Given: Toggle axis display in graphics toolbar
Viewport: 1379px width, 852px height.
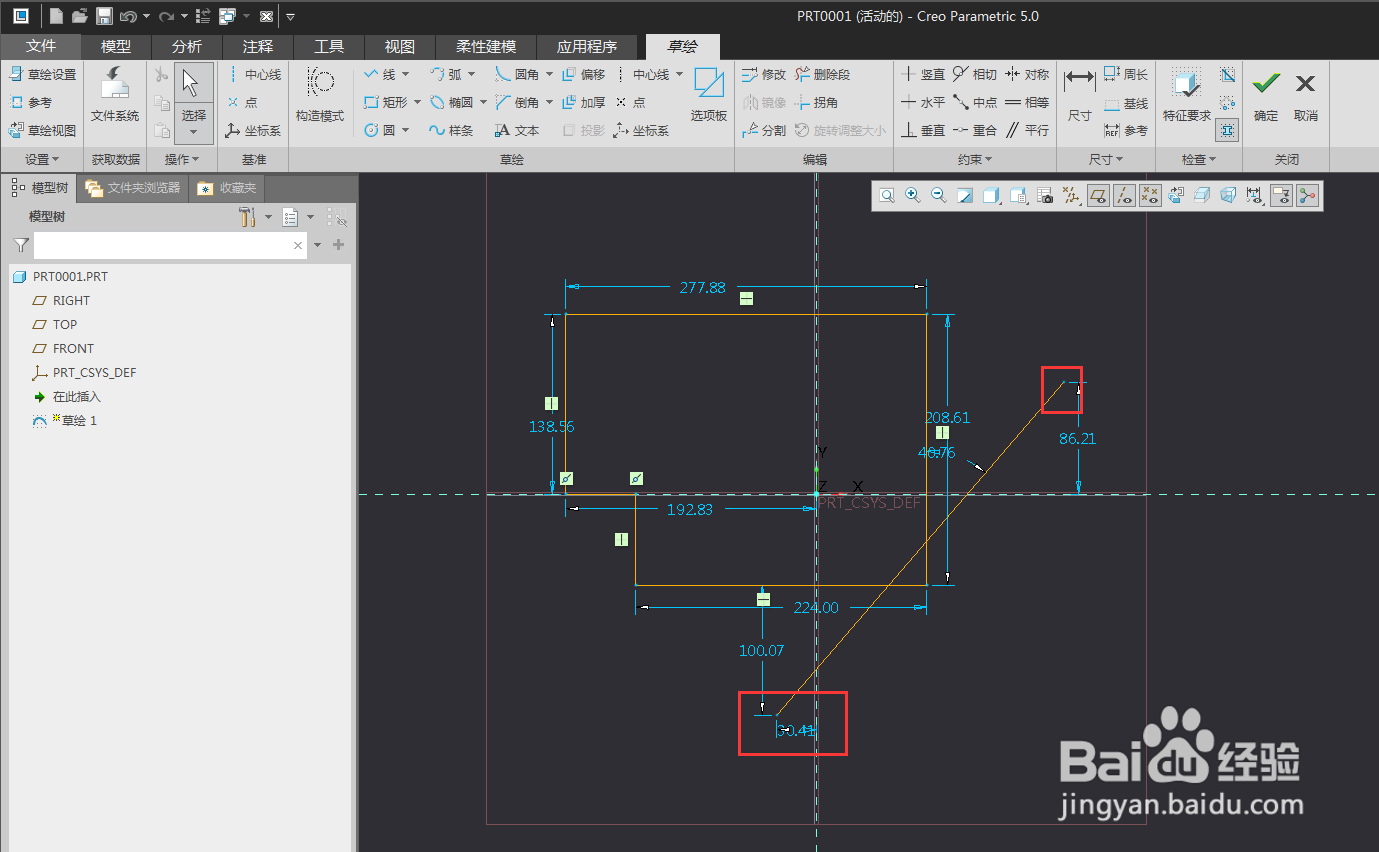Looking at the screenshot, I should pos(1124,196).
